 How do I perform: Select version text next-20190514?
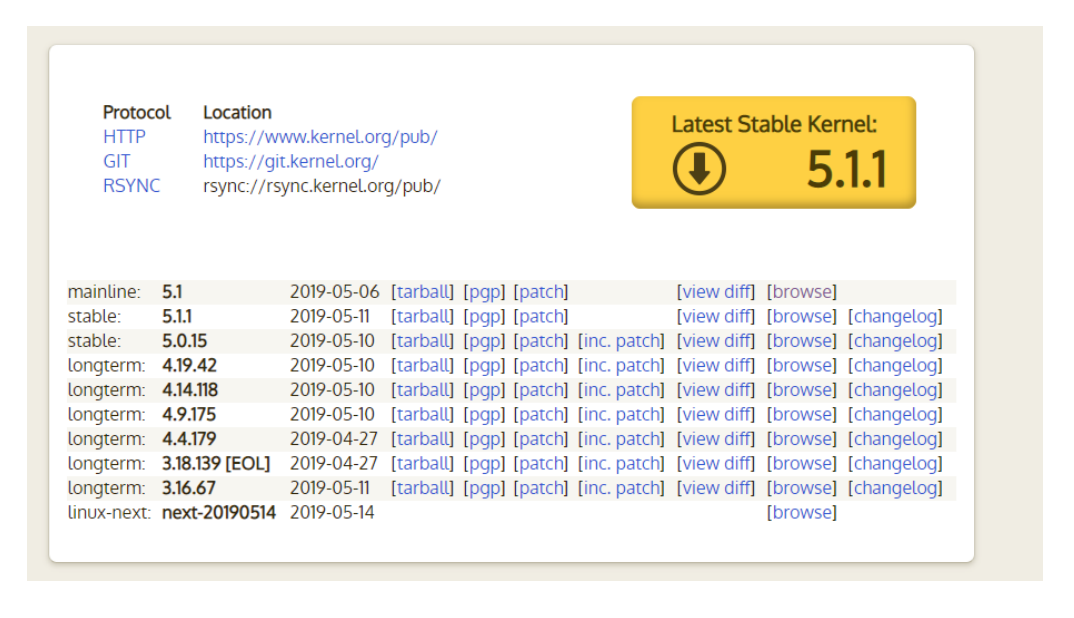(218, 512)
